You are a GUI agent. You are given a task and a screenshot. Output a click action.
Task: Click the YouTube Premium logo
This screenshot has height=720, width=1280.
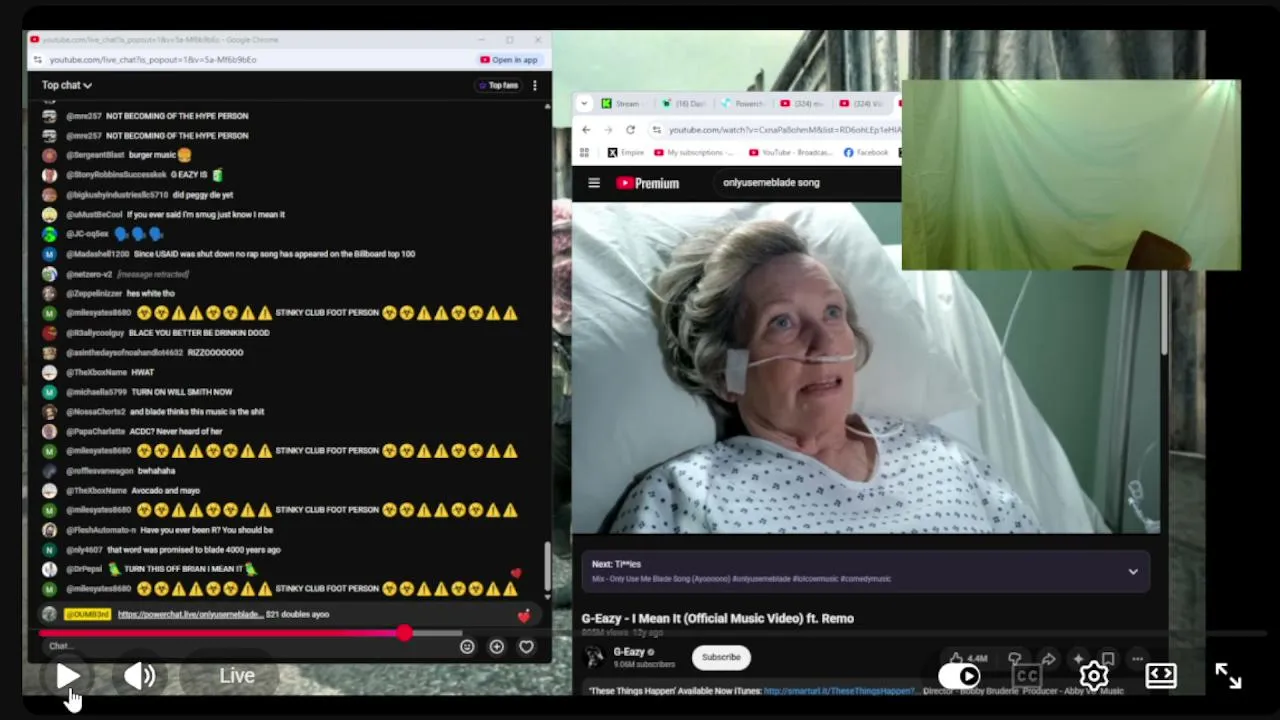click(647, 183)
